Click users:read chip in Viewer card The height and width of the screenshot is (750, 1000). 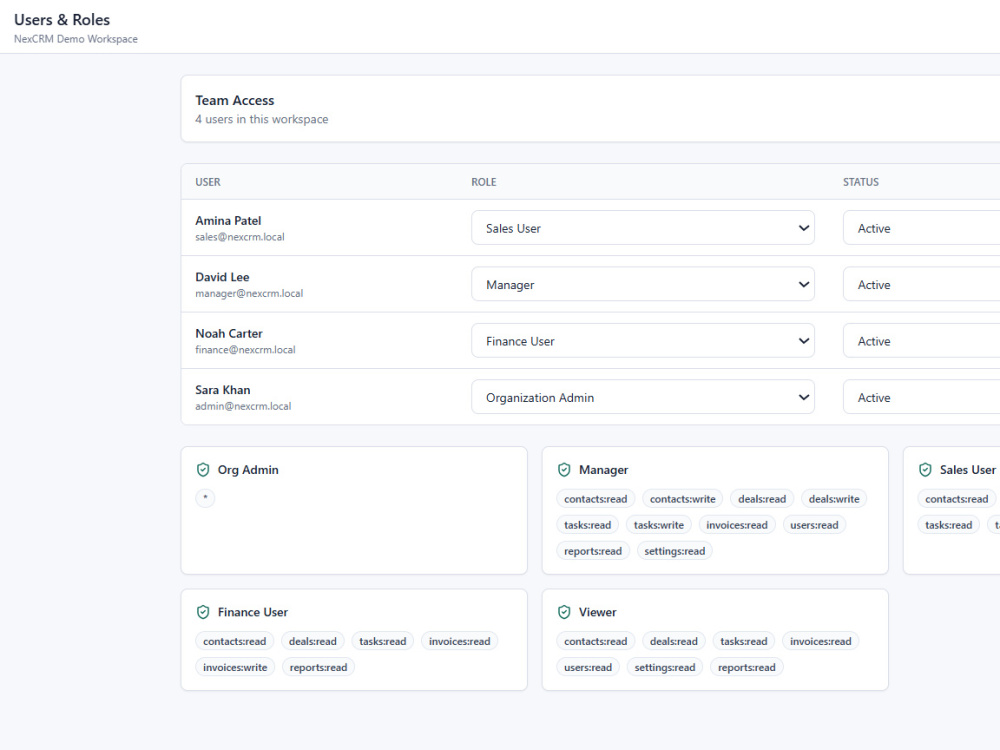point(588,667)
